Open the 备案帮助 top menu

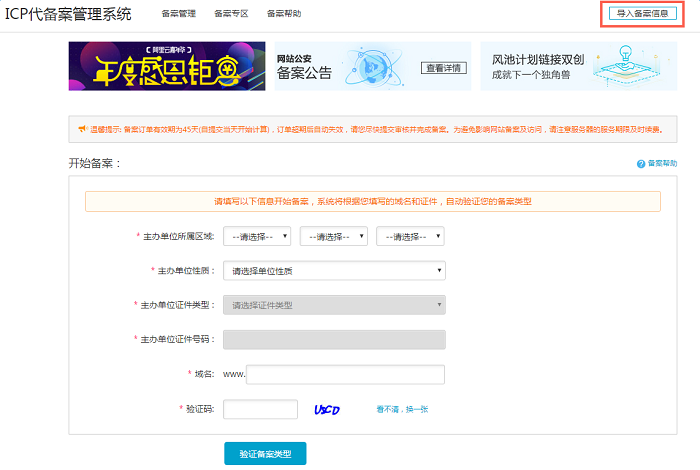[x=284, y=14]
